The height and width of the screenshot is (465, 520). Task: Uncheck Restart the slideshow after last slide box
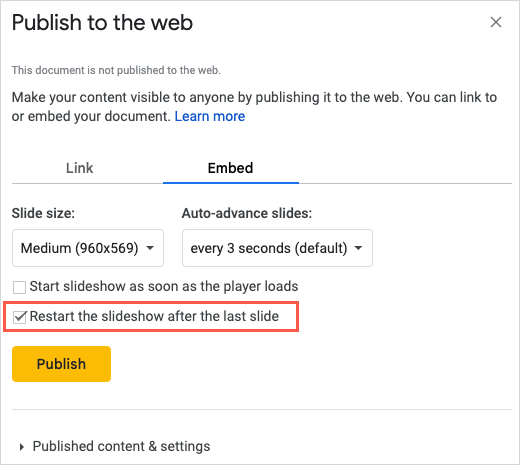pyautogui.click(x=19, y=317)
